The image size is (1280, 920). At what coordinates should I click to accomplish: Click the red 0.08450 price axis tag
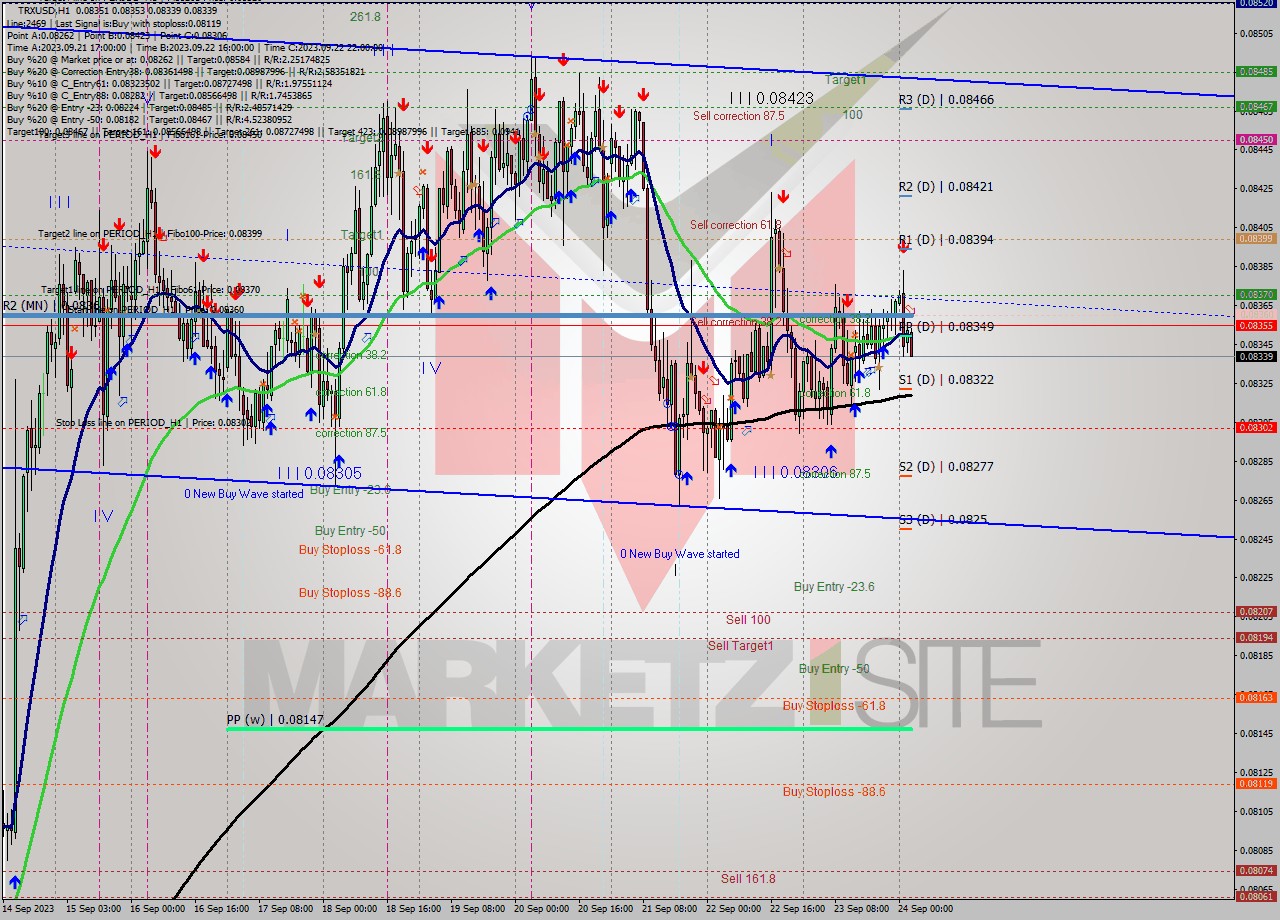(x=1255, y=140)
